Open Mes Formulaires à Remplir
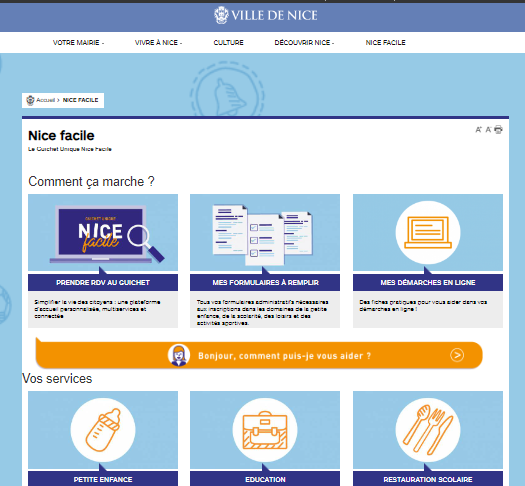This screenshot has height=486, width=525. point(265,282)
